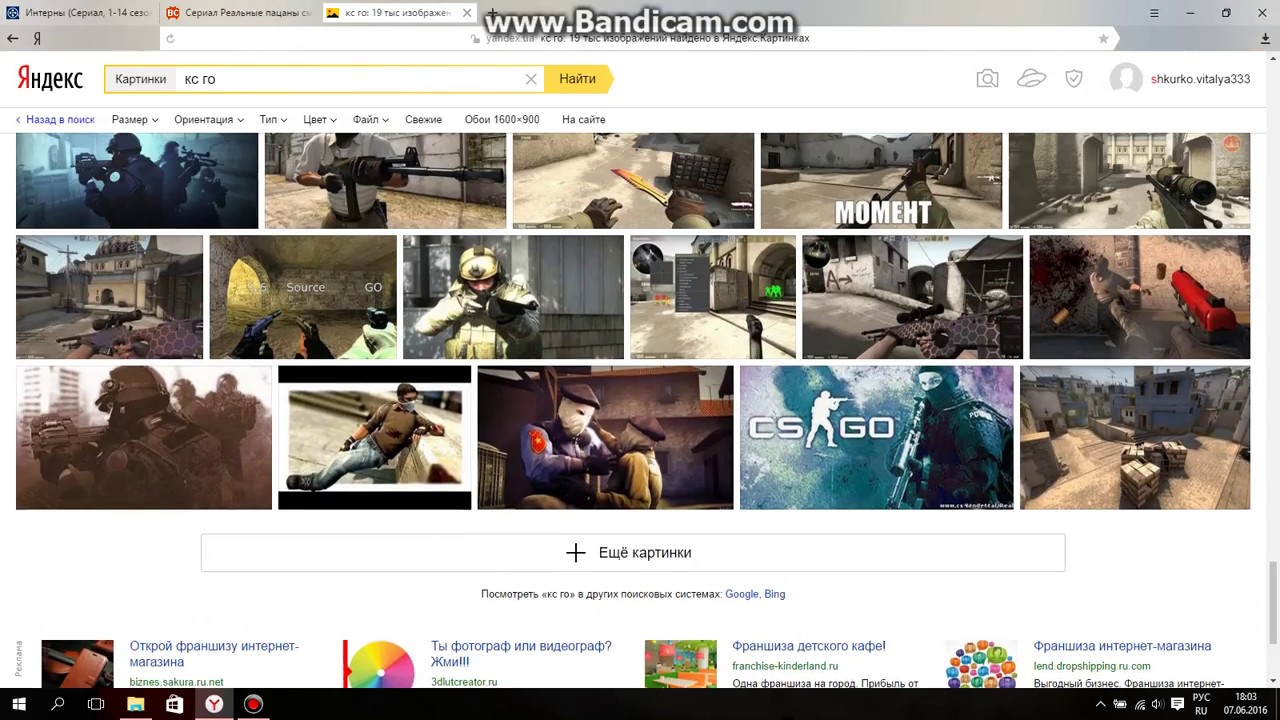Show hidden tray icons chevron
This screenshot has height=720, width=1280.
[x=1101, y=704]
